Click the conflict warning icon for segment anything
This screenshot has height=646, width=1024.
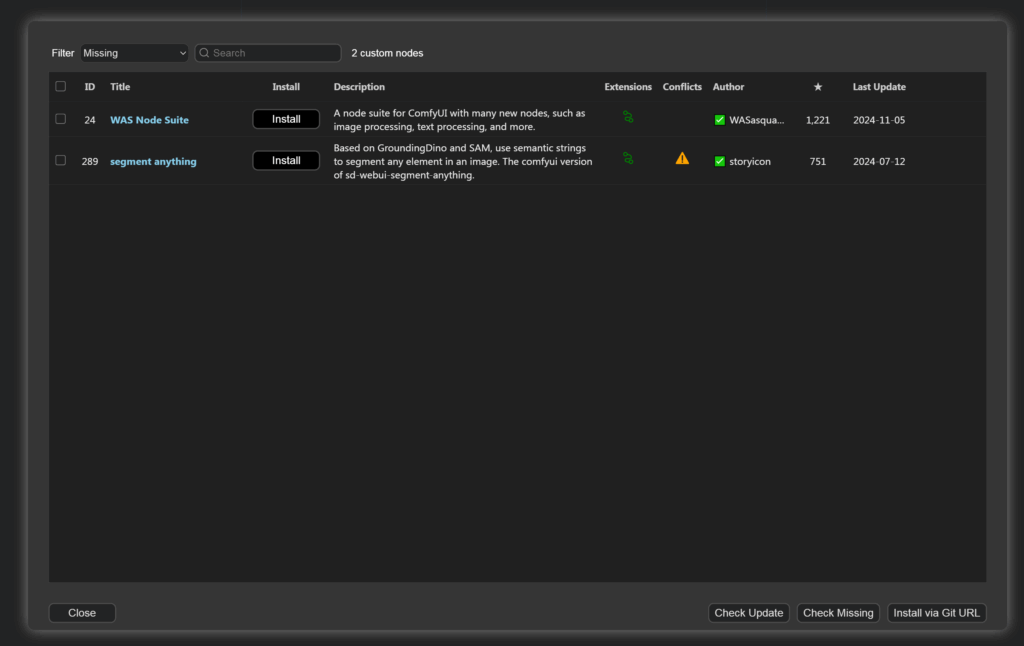682,158
